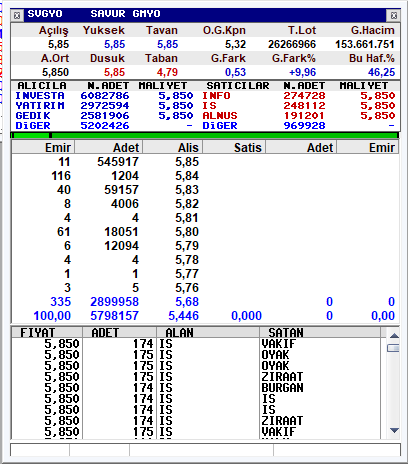408x464 pixels.
Task: Select the bid price 5,78
Action: pyautogui.click(x=187, y=260)
